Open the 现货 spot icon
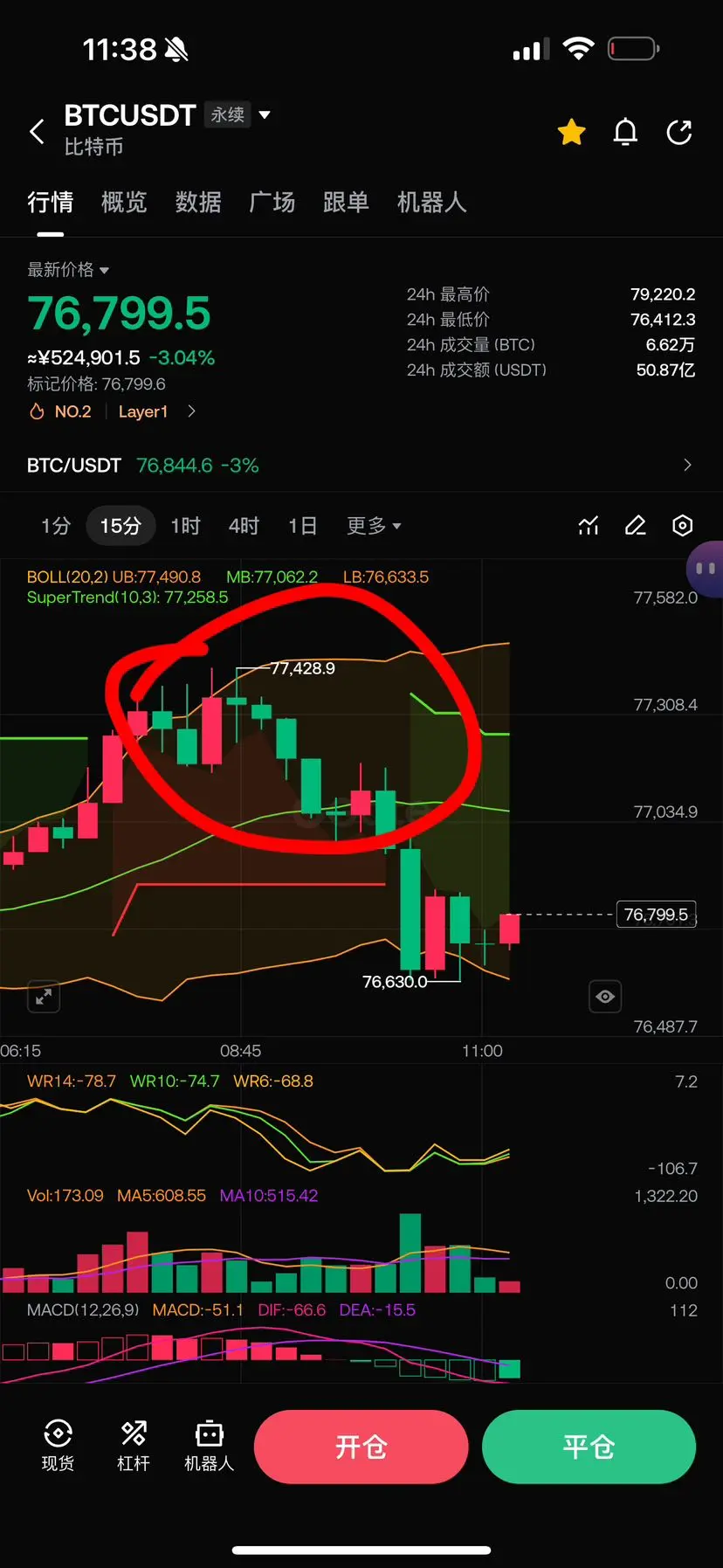 (58, 1446)
